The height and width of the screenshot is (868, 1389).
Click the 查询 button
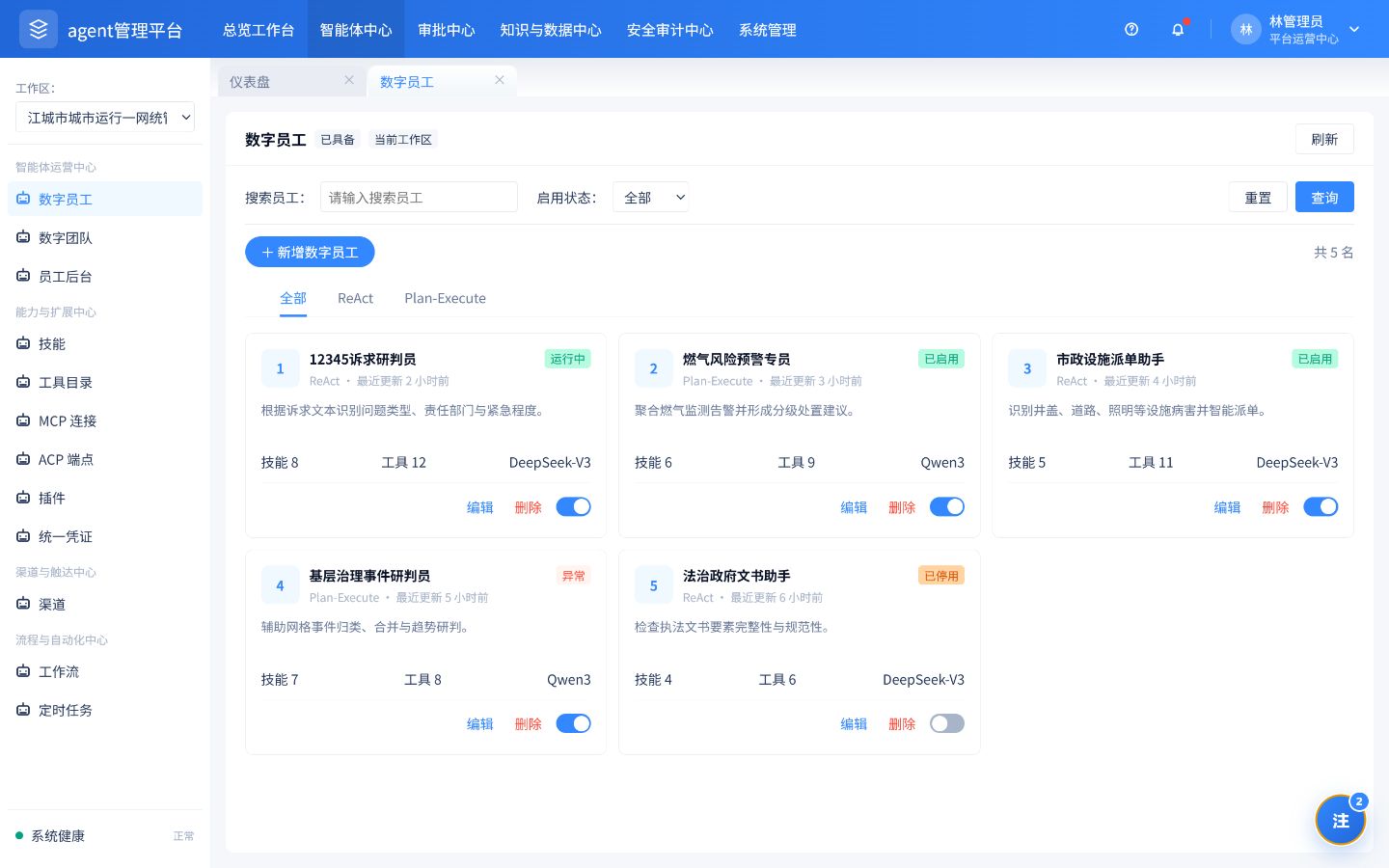click(1324, 197)
